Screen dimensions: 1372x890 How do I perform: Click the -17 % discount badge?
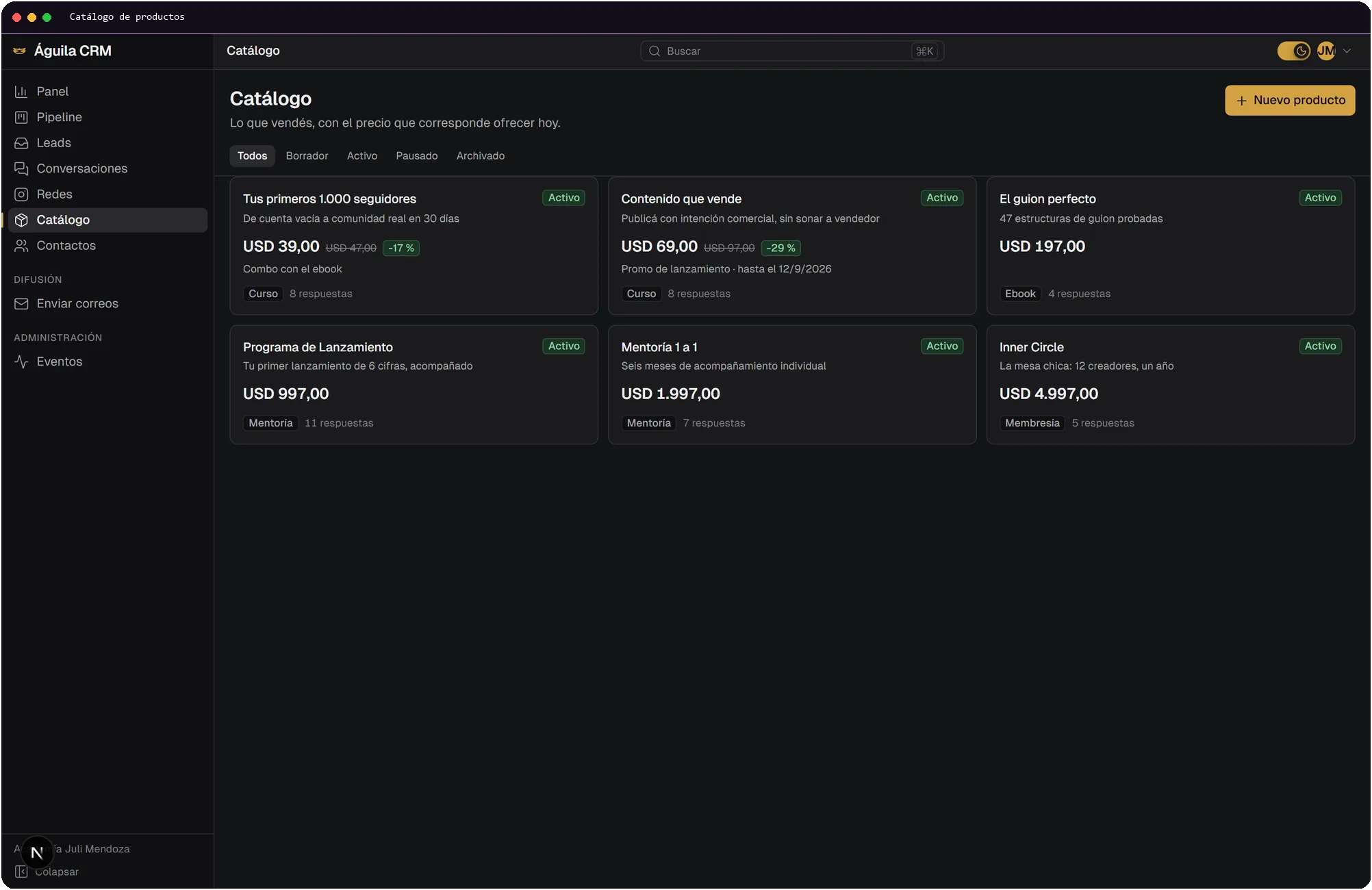point(401,249)
